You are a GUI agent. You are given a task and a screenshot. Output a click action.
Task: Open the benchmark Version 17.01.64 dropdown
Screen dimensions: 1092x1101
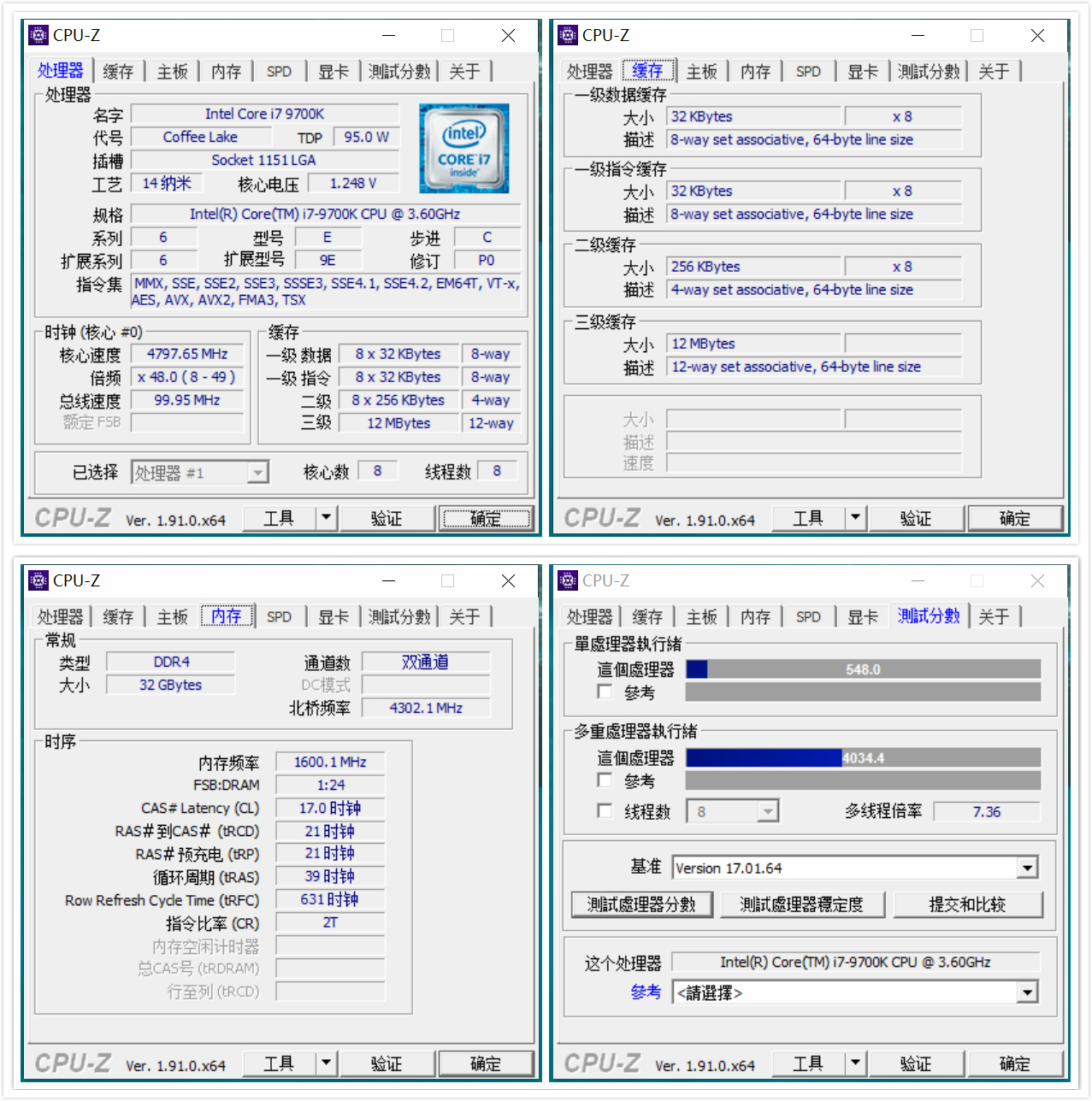[x=1028, y=867]
